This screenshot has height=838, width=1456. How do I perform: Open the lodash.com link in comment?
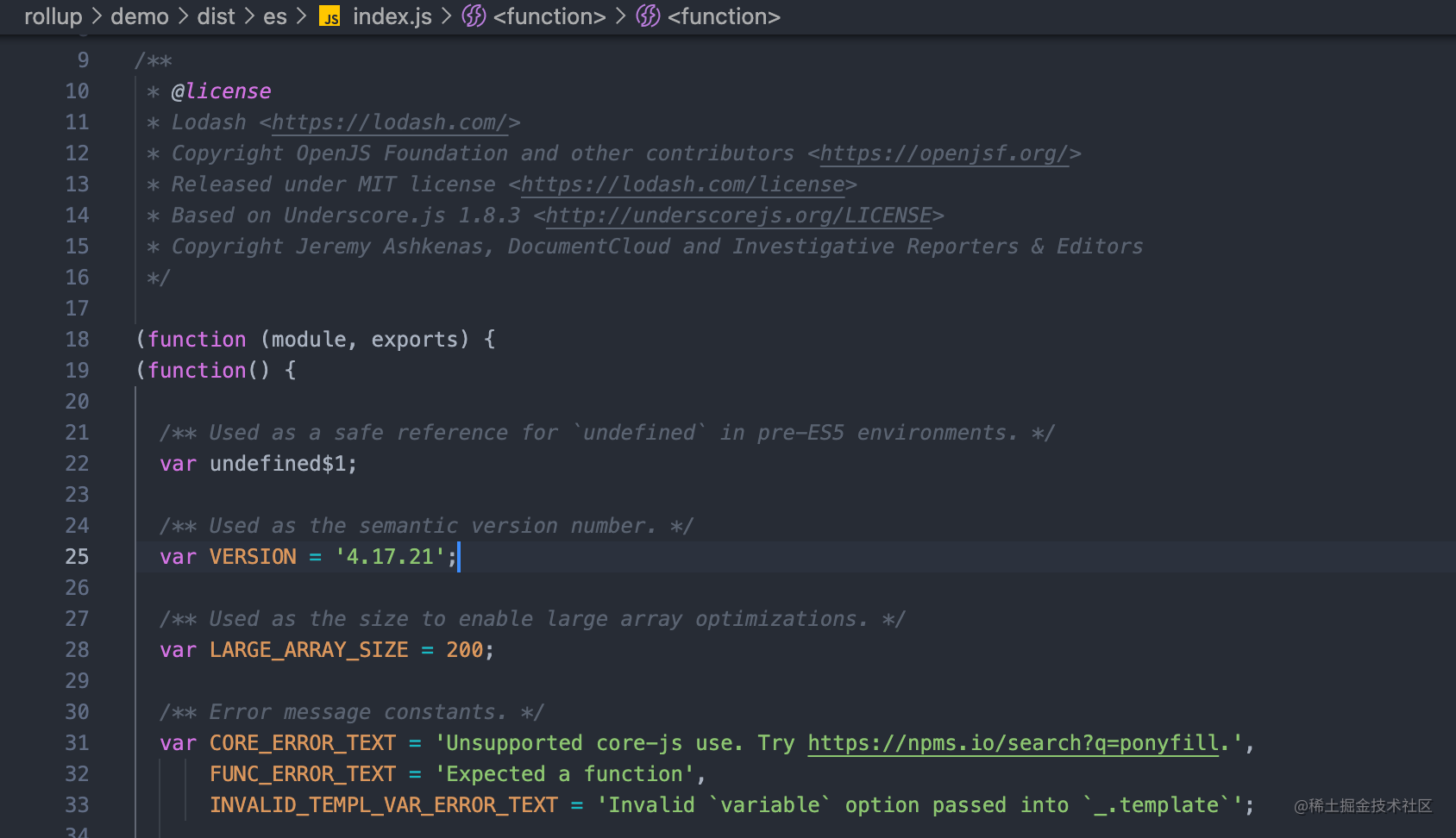(x=389, y=122)
